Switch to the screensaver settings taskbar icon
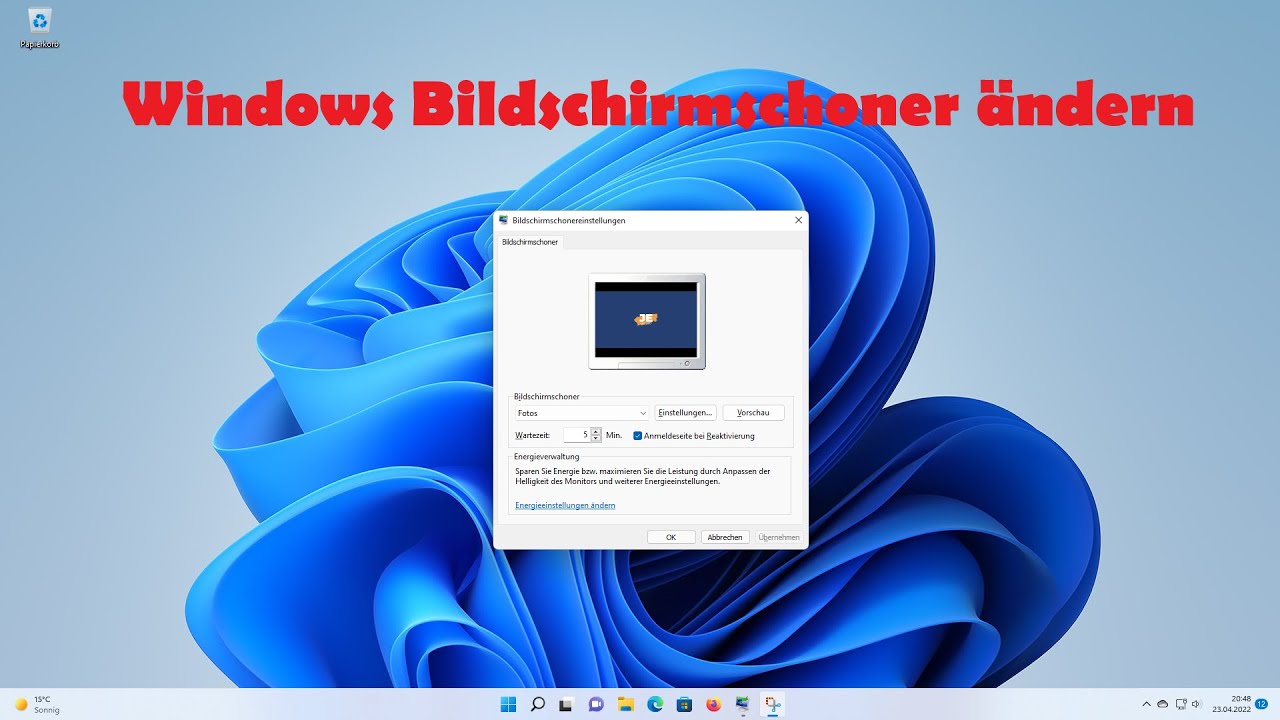1280x720 pixels. pyautogui.click(x=743, y=704)
